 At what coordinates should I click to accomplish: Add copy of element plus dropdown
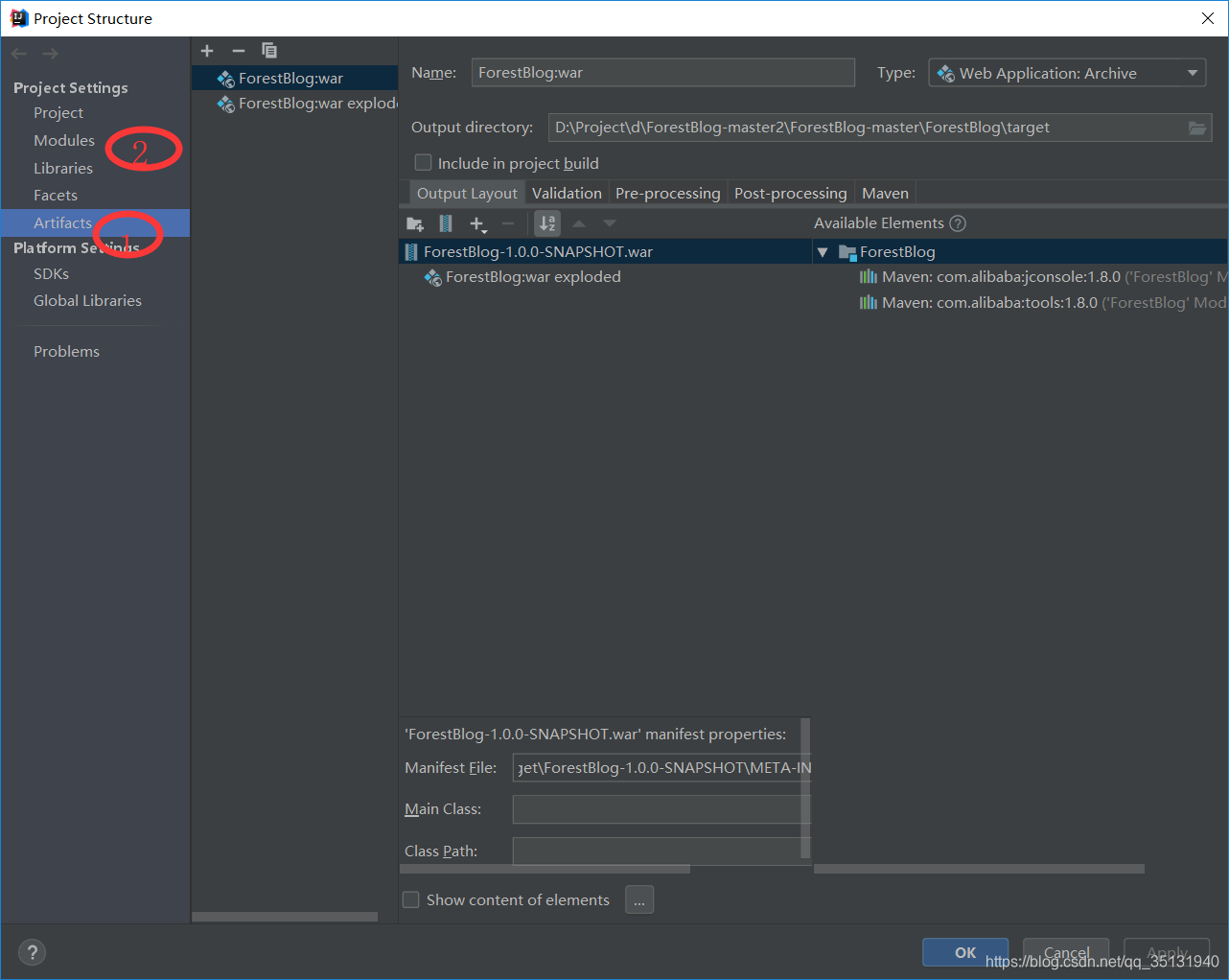click(478, 223)
